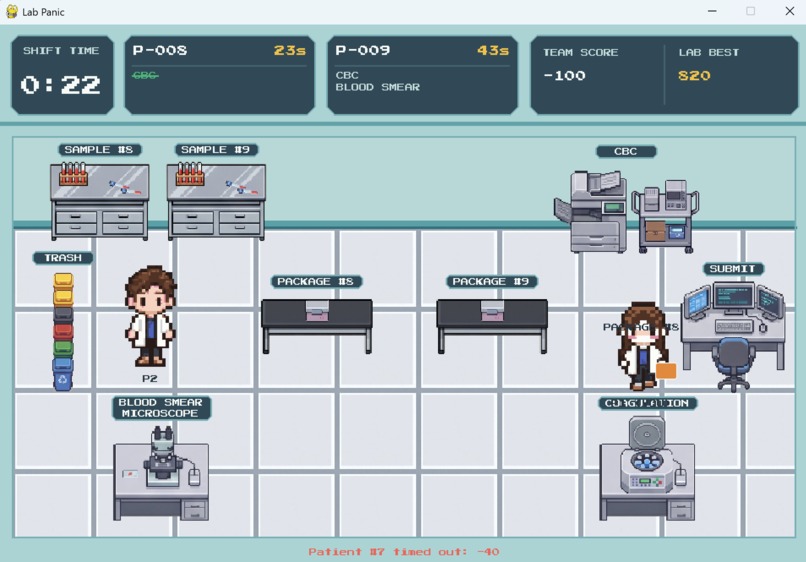
Task: Click the crossed-out CBC in P-008
Action: (145, 76)
